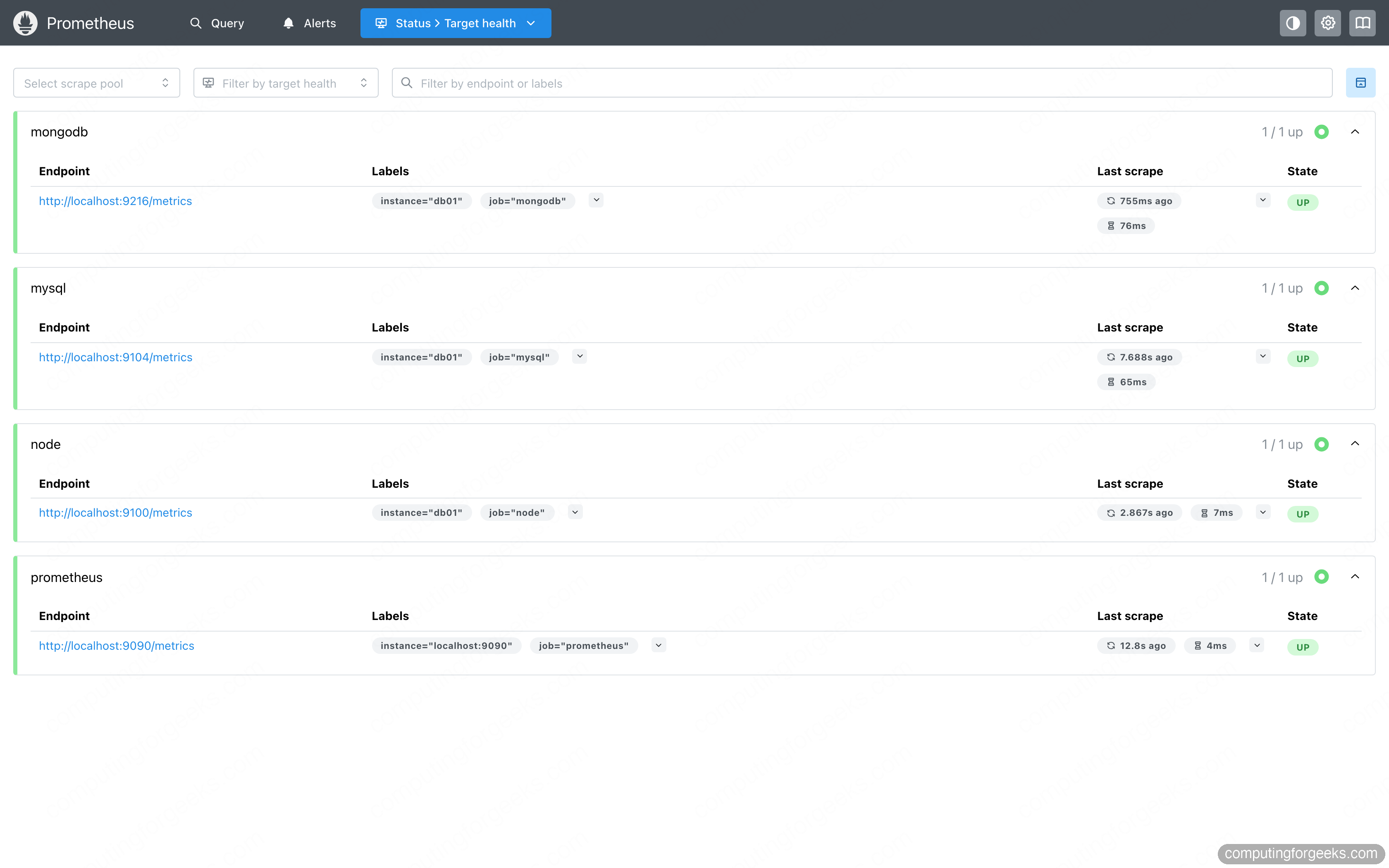The height and width of the screenshot is (868, 1389).
Task: Click the 76ms scrape duration badge
Action: (x=1126, y=226)
